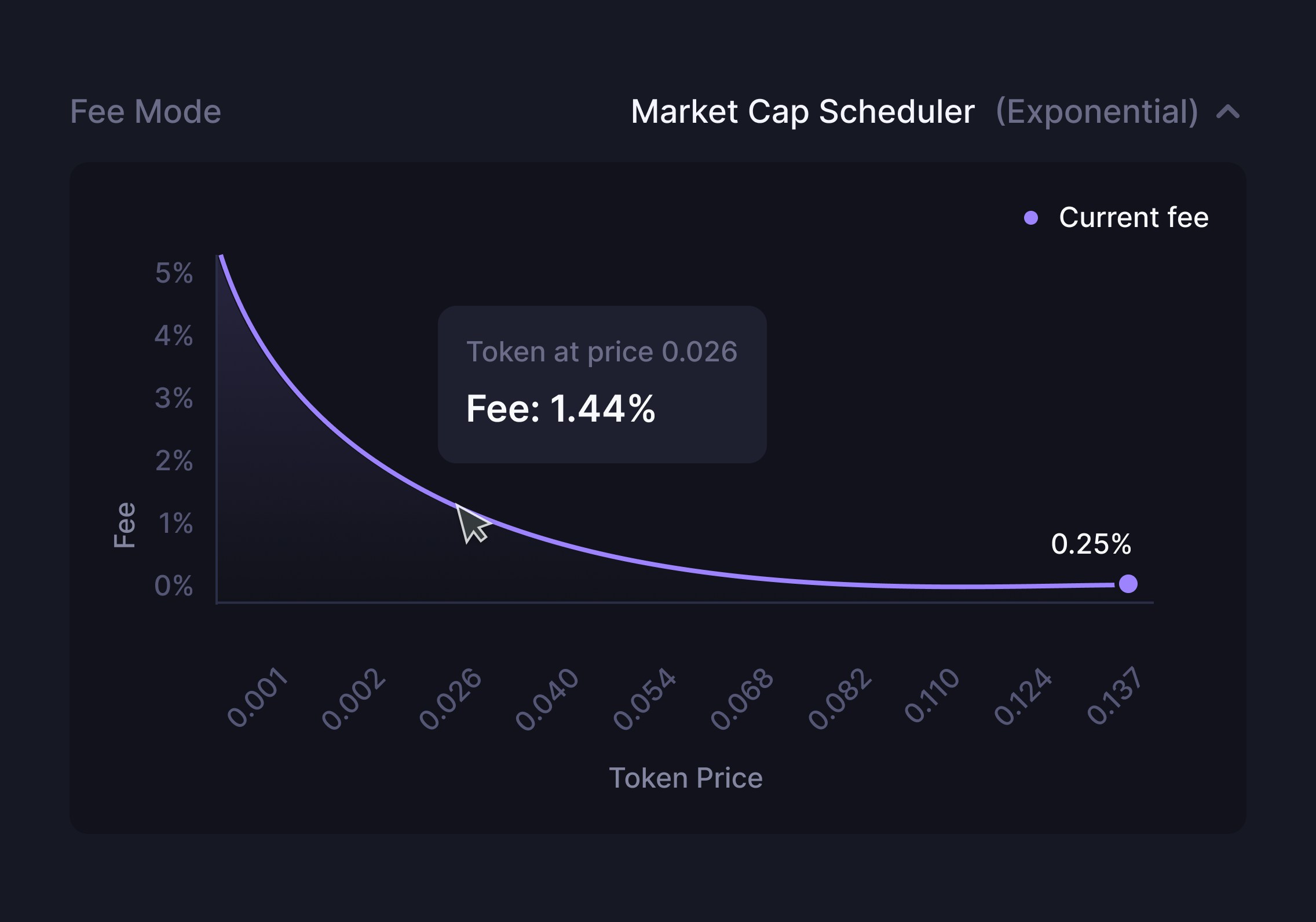Toggle the Exponential fee mode
Screen dimensions: 1316x922
coord(1096,112)
